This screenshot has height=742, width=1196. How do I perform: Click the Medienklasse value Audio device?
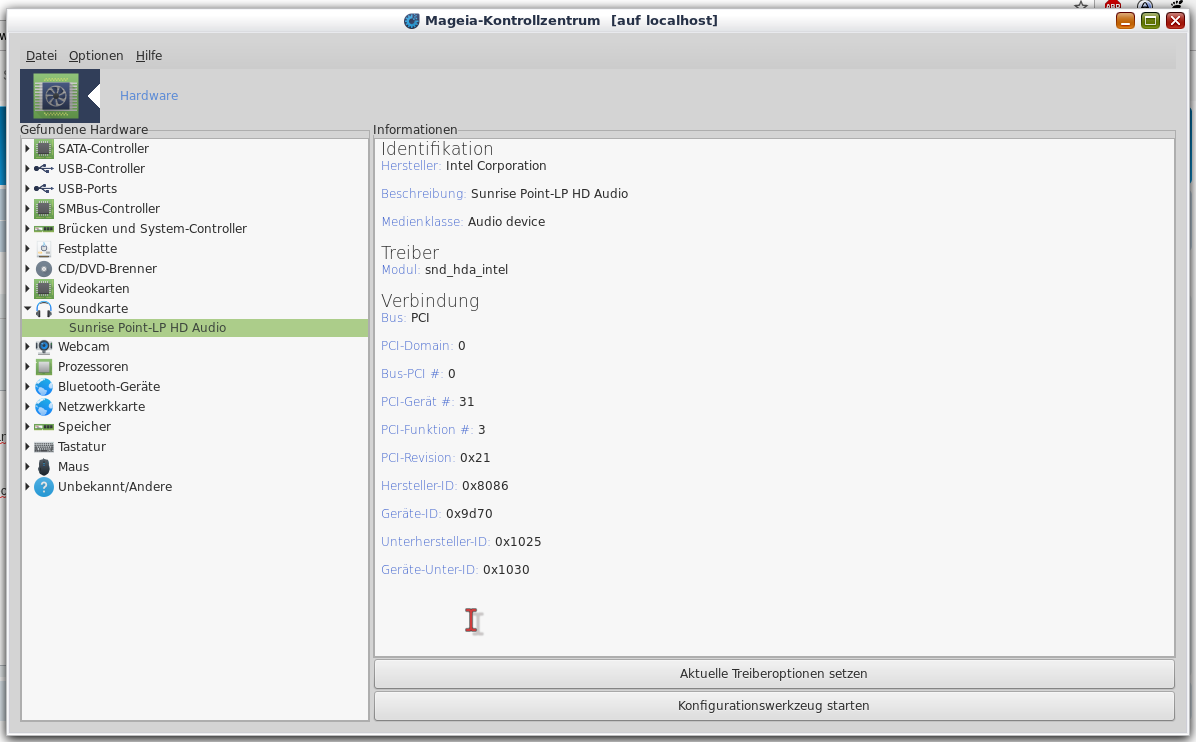coord(506,222)
